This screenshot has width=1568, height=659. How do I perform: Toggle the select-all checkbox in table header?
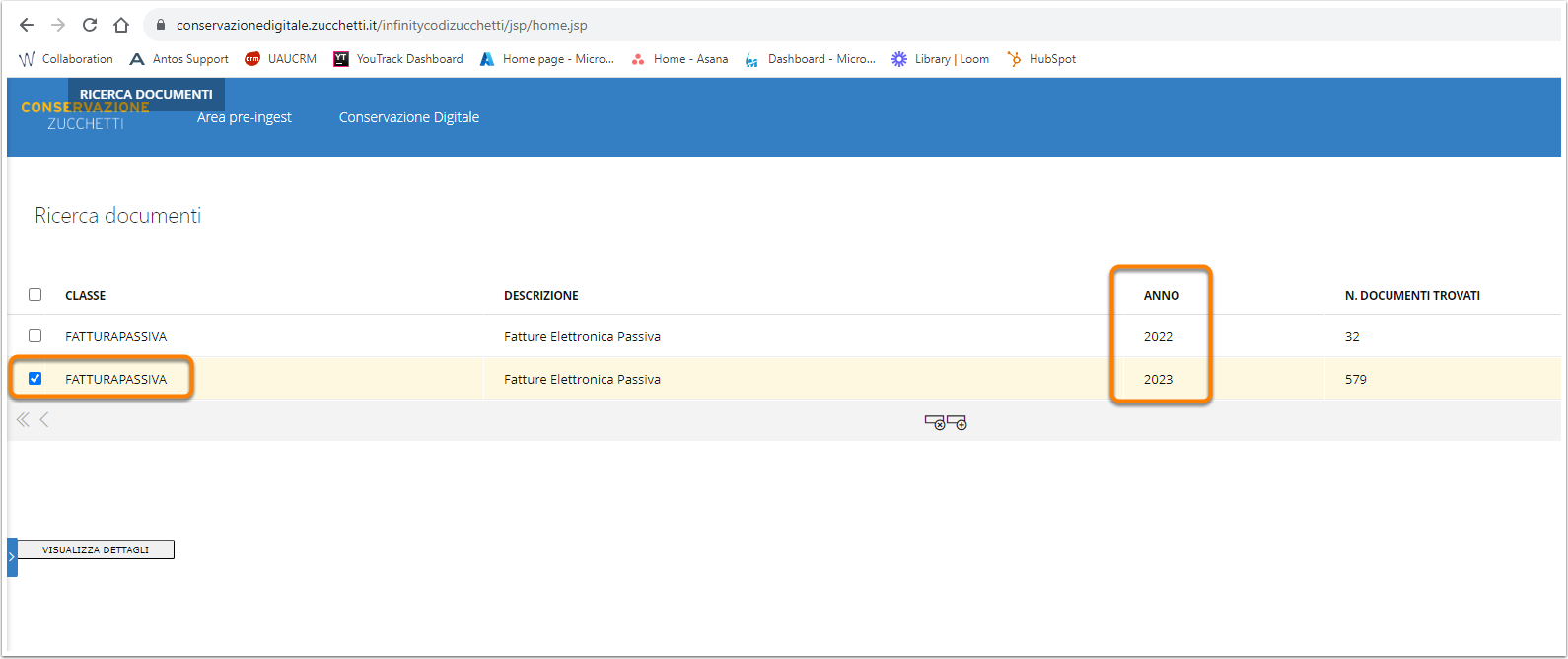pos(36,294)
